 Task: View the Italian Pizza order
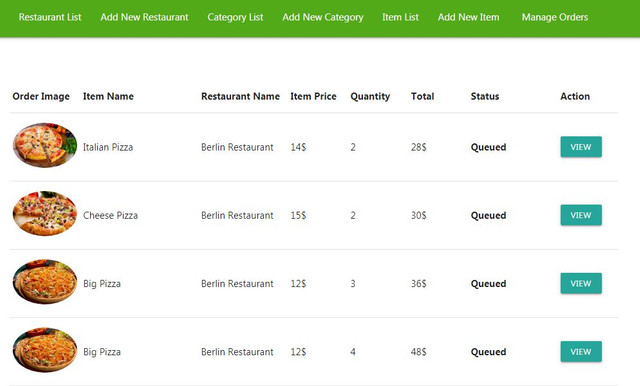pos(581,147)
